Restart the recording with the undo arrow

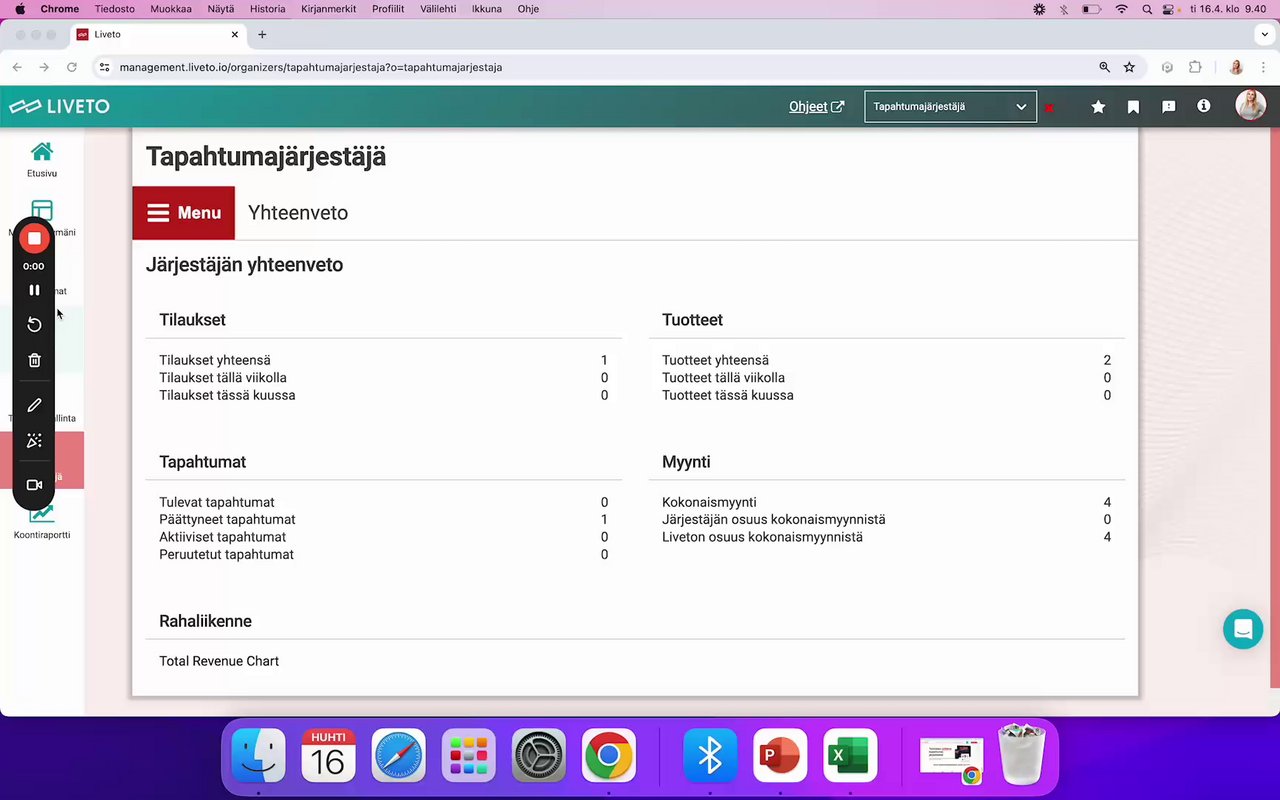coord(34,325)
